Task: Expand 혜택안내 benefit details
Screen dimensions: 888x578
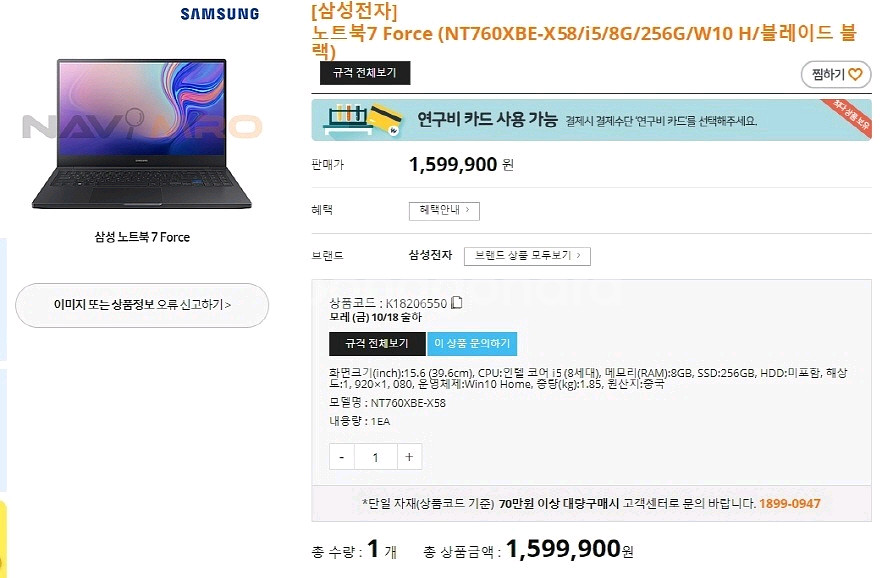Action: 443,211
